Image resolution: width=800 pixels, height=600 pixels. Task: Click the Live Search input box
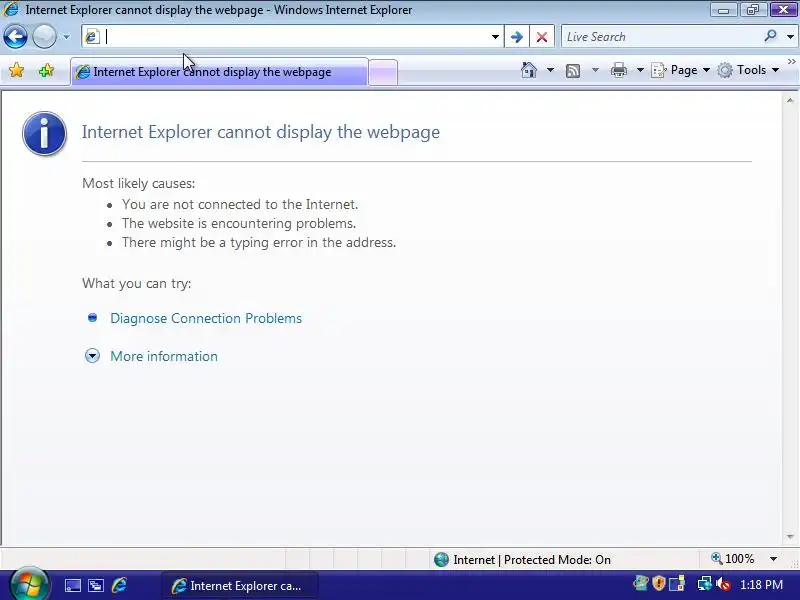[x=661, y=37]
